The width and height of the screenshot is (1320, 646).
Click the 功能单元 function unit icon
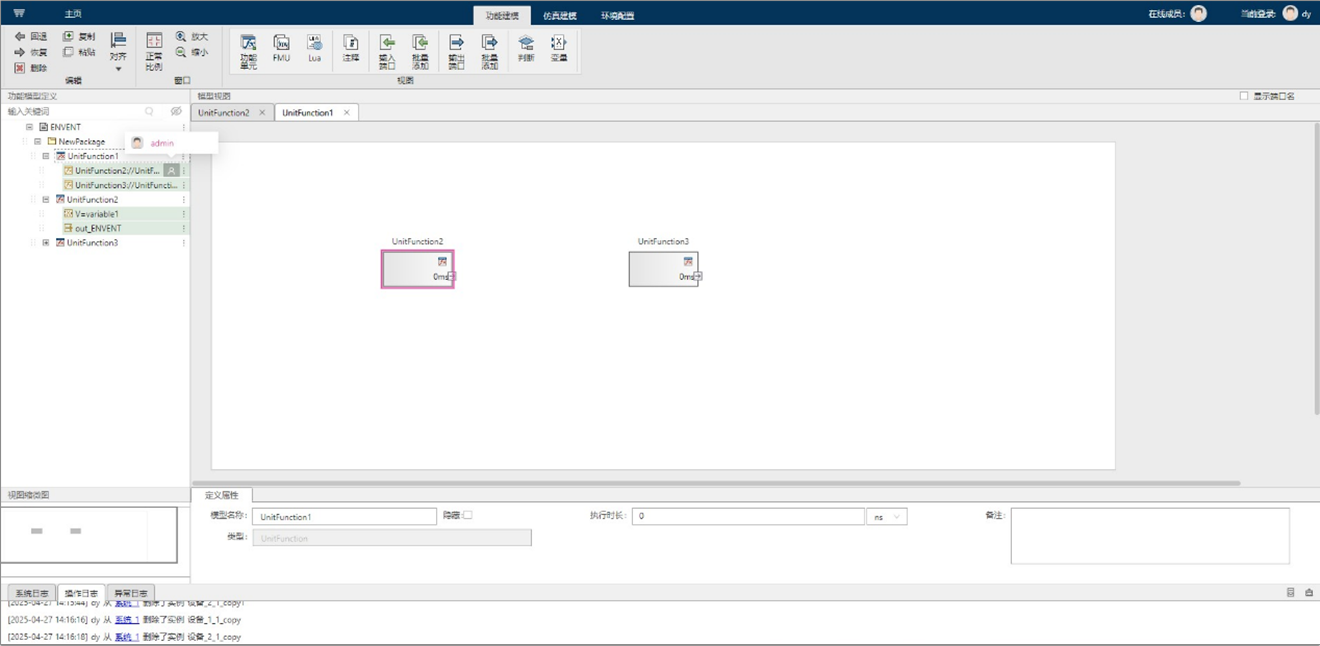point(249,49)
